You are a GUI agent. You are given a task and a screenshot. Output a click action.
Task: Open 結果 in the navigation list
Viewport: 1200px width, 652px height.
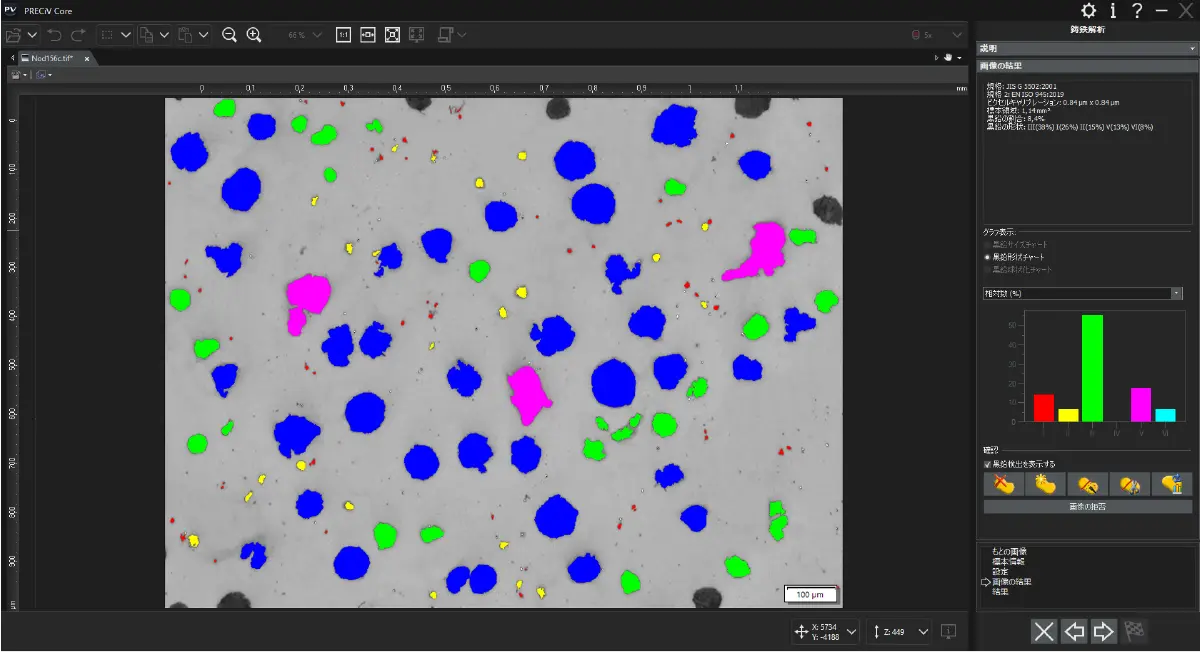coord(999,589)
